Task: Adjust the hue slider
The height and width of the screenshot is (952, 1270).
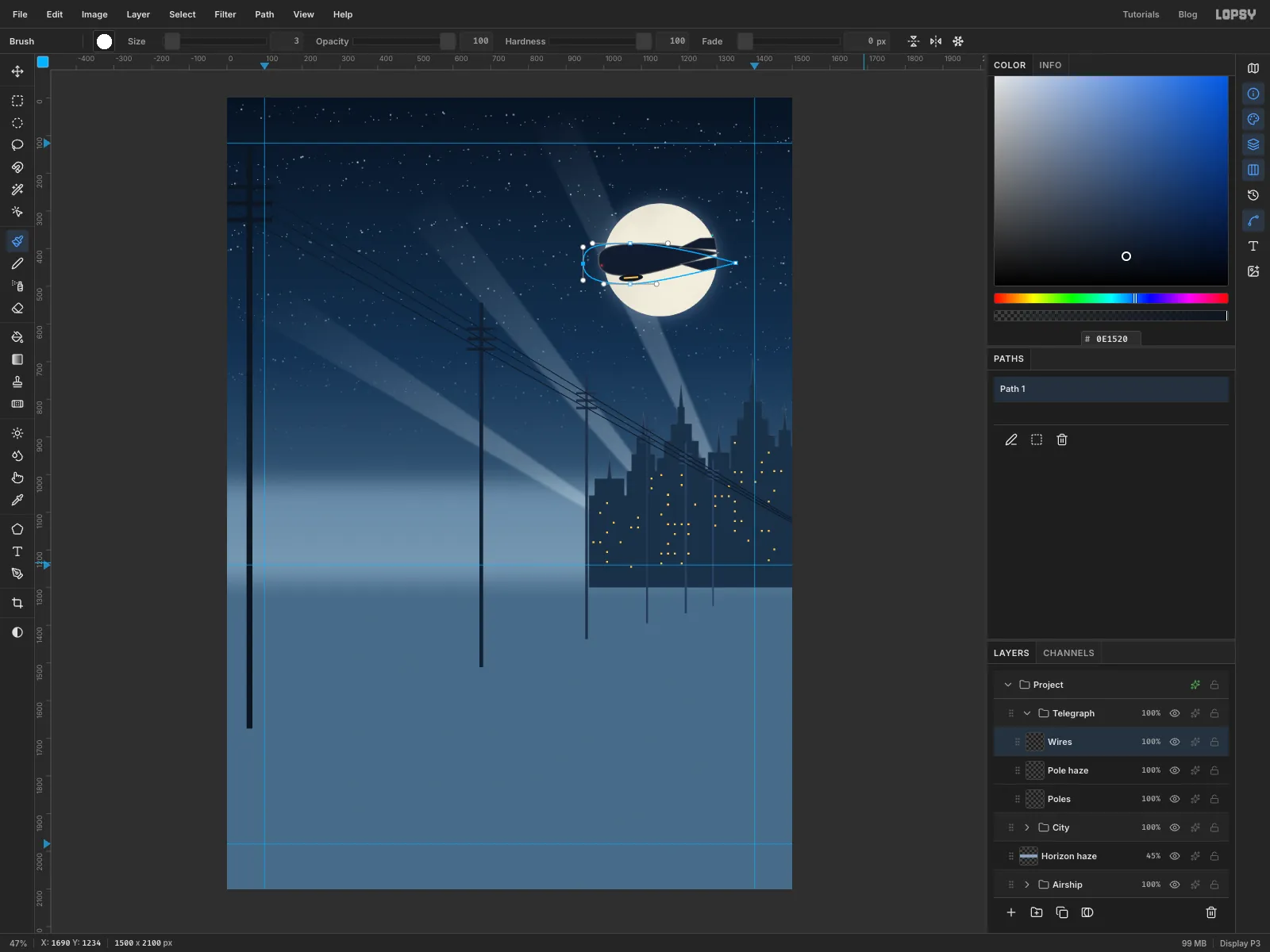Action: tap(1111, 298)
